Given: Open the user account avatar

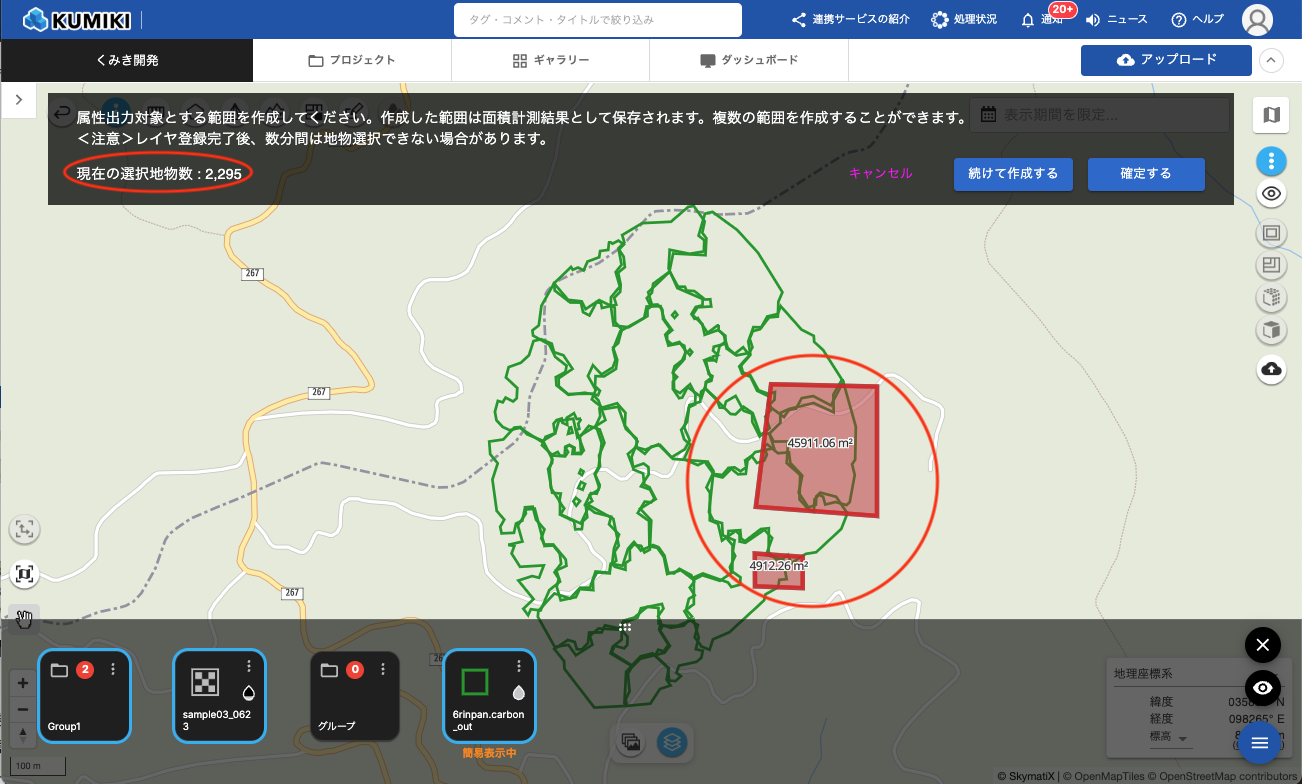Looking at the screenshot, I should pos(1257,20).
